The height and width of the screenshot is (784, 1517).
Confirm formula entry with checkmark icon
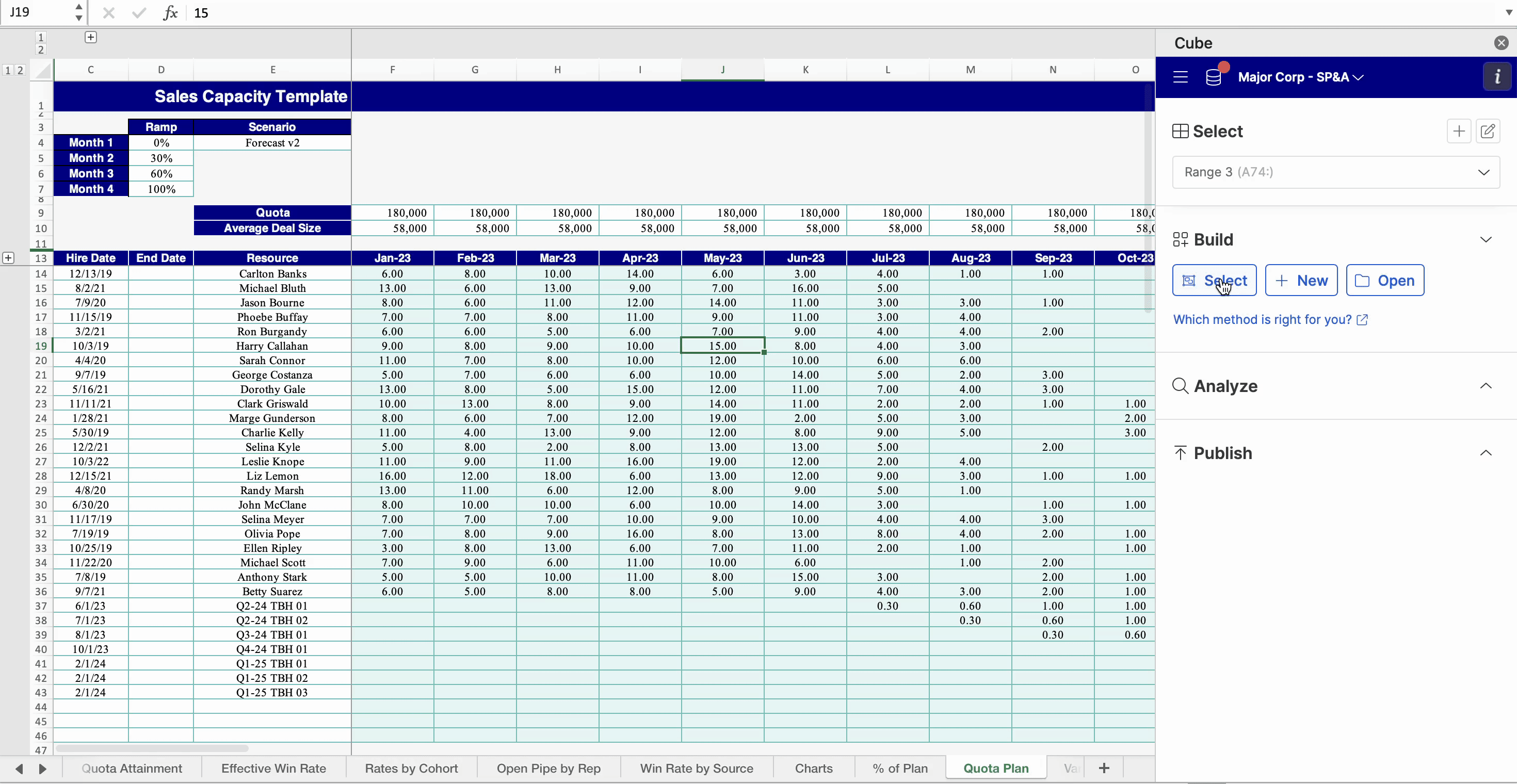click(x=139, y=12)
